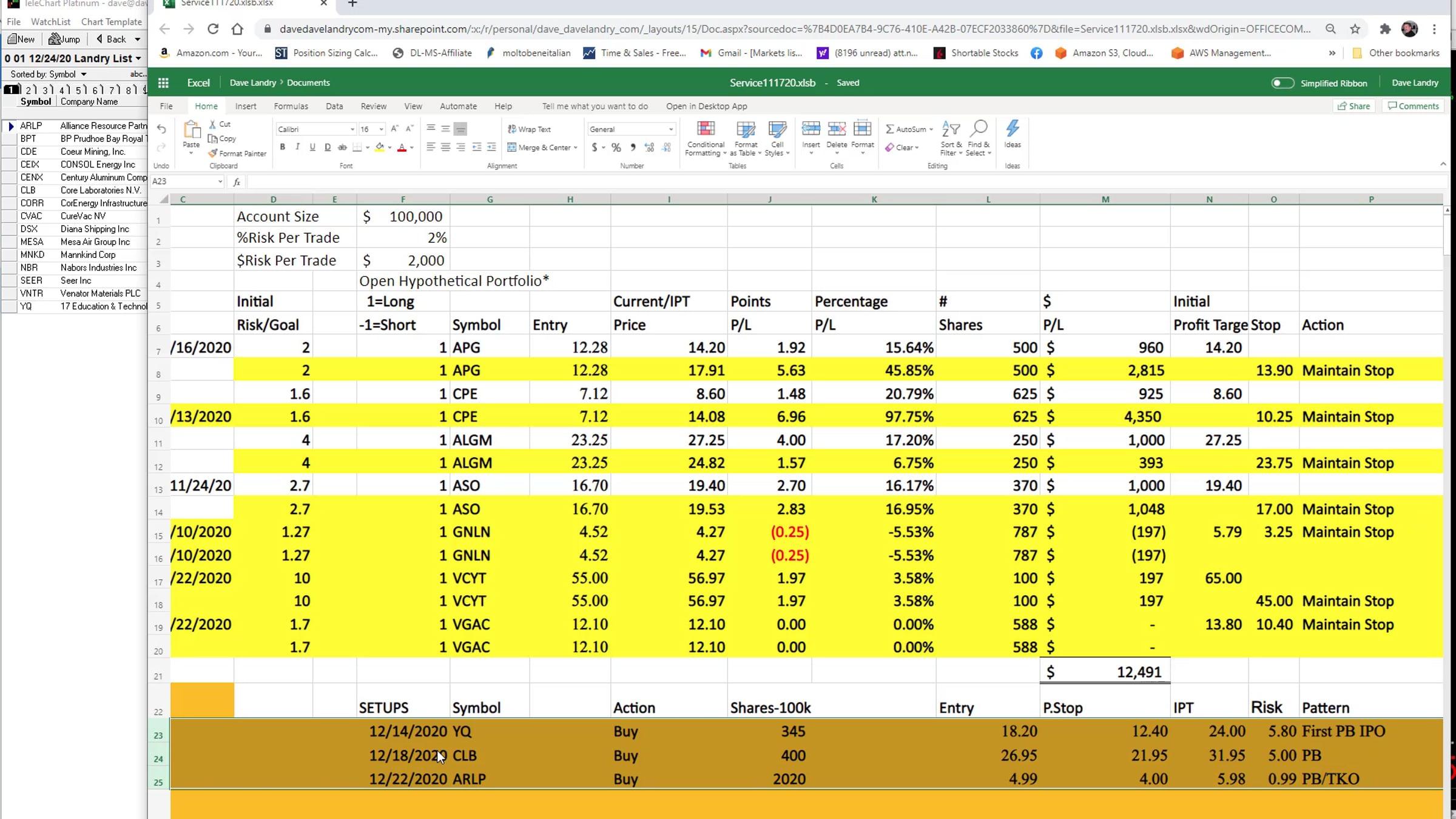Screen dimensions: 1456x819
Task: Click the Format Painter tool
Action: 237,153
